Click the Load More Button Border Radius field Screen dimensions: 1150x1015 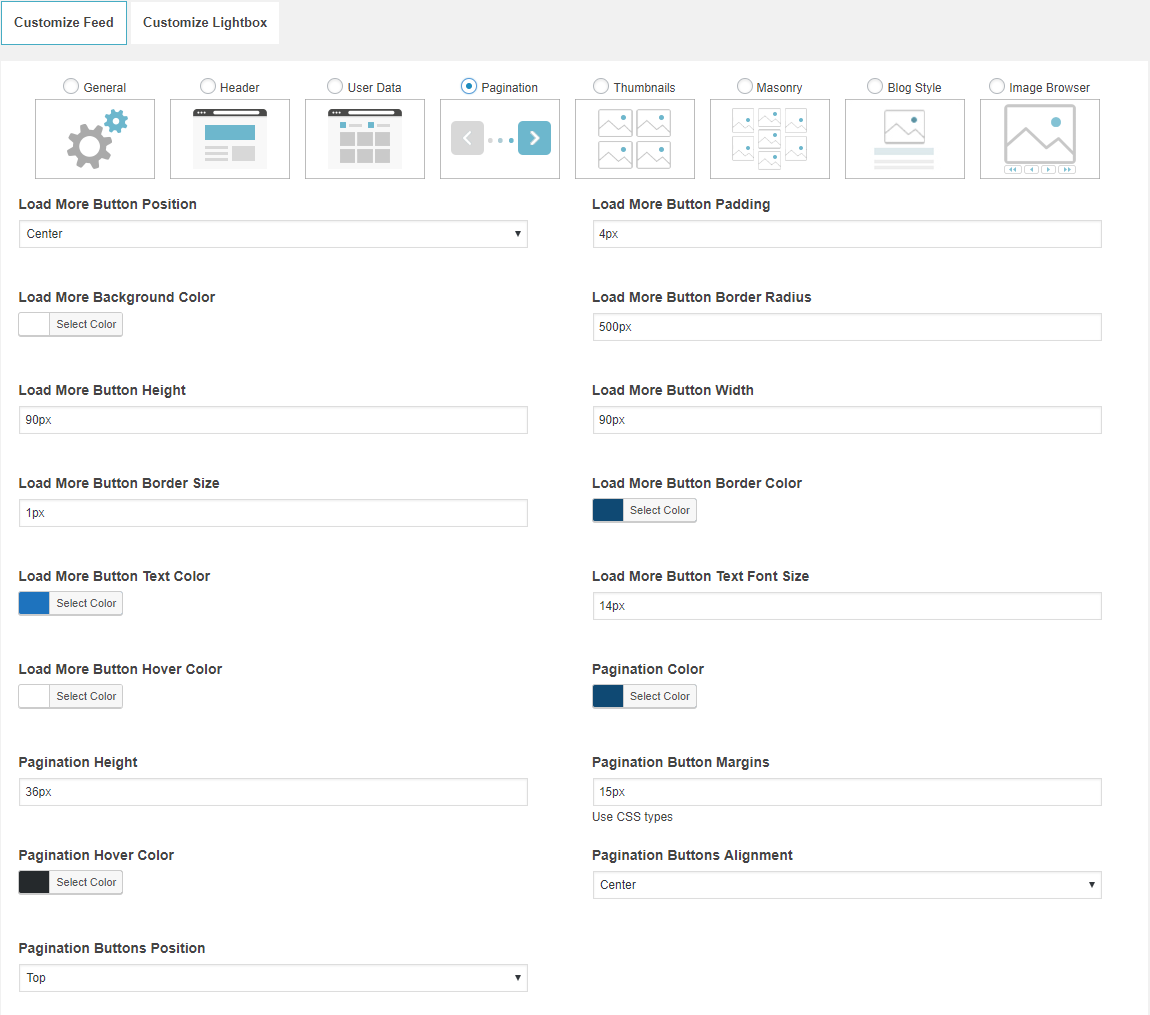coord(847,327)
